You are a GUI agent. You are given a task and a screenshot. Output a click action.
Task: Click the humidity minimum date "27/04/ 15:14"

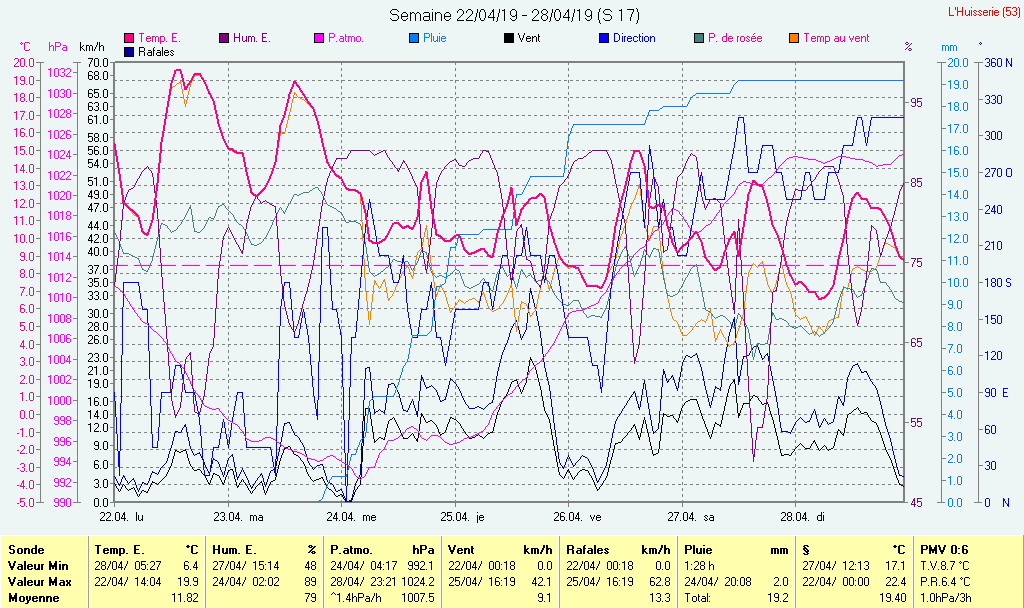246,566
